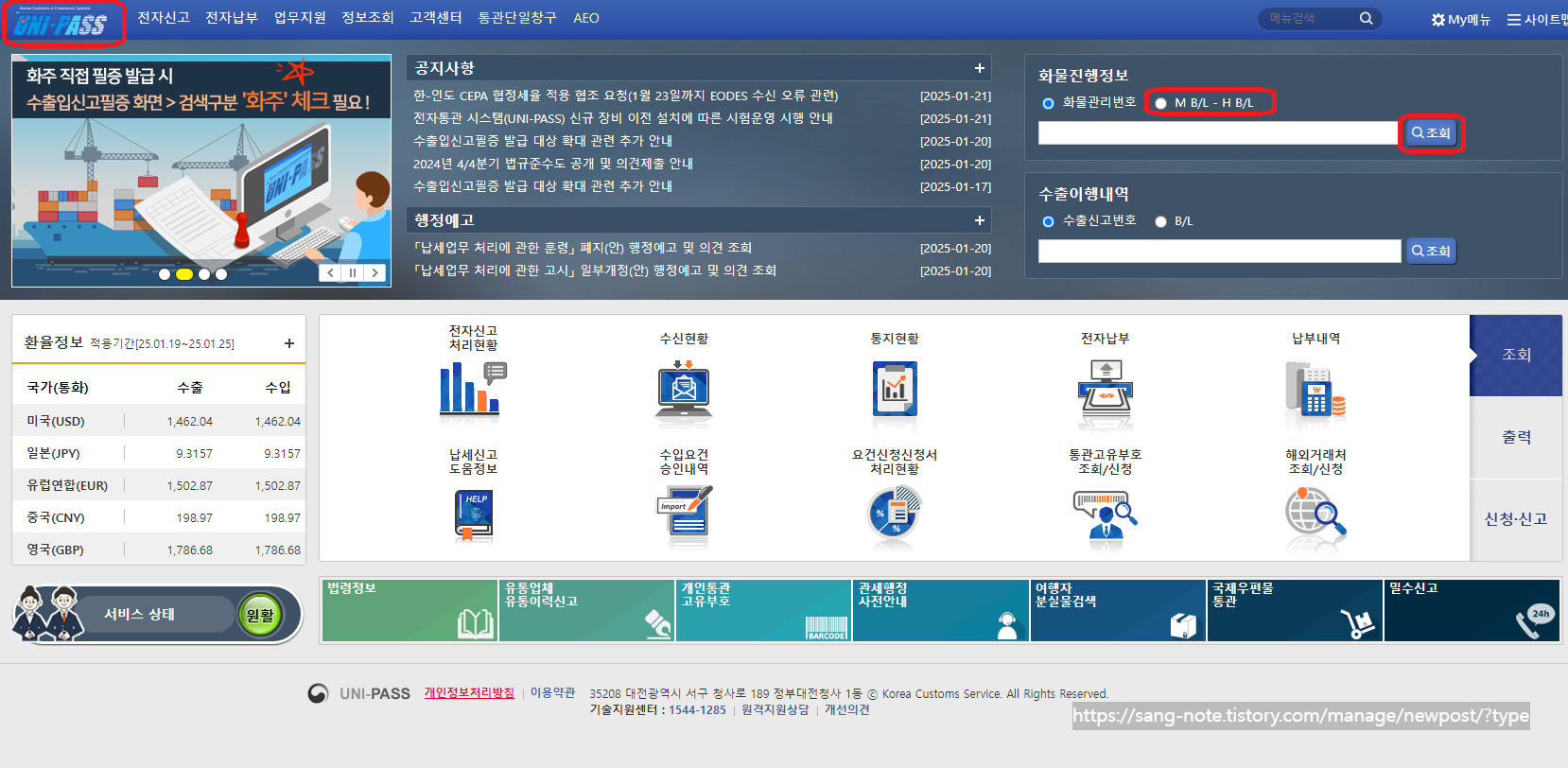The image size is (1568, 768).
Task: Open My메뉴 gear settings
Action: tap(1460, 19)
